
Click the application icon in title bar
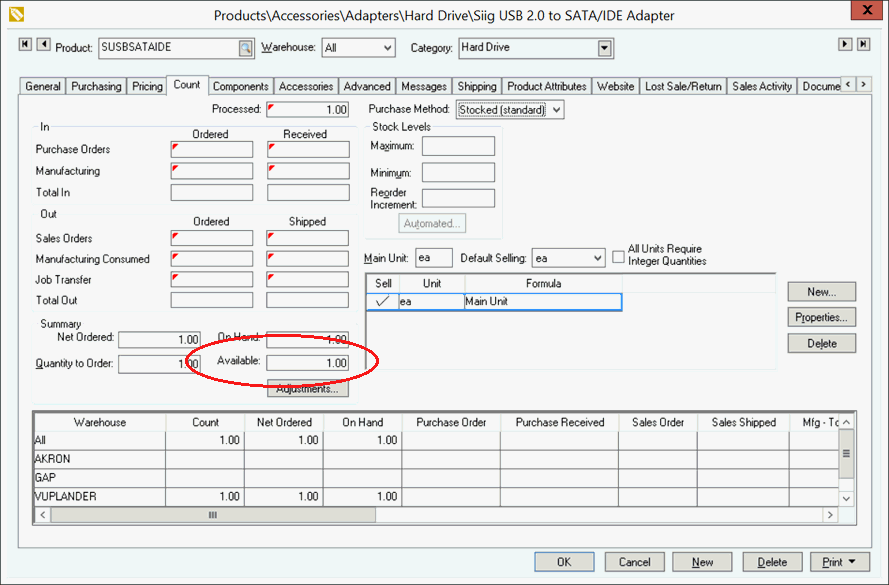[15, 14]
